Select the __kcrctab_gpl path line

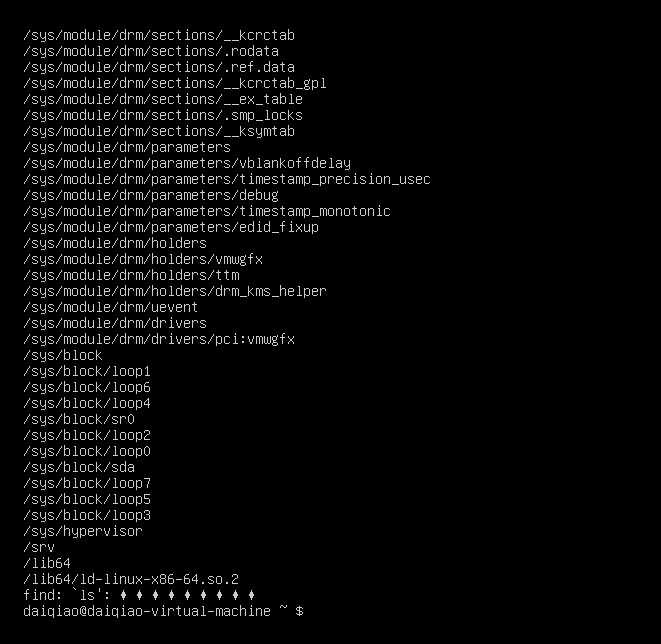[x=175, y=83]
